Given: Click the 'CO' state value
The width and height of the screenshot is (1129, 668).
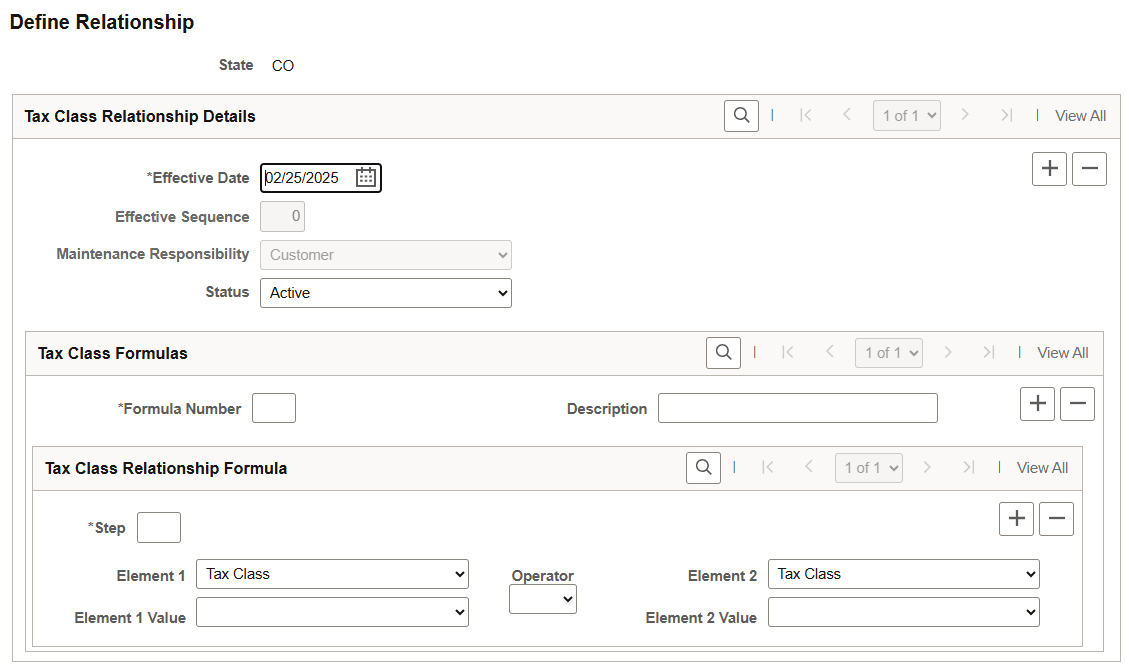Looking at the screenshot, I should pos(283,66).
